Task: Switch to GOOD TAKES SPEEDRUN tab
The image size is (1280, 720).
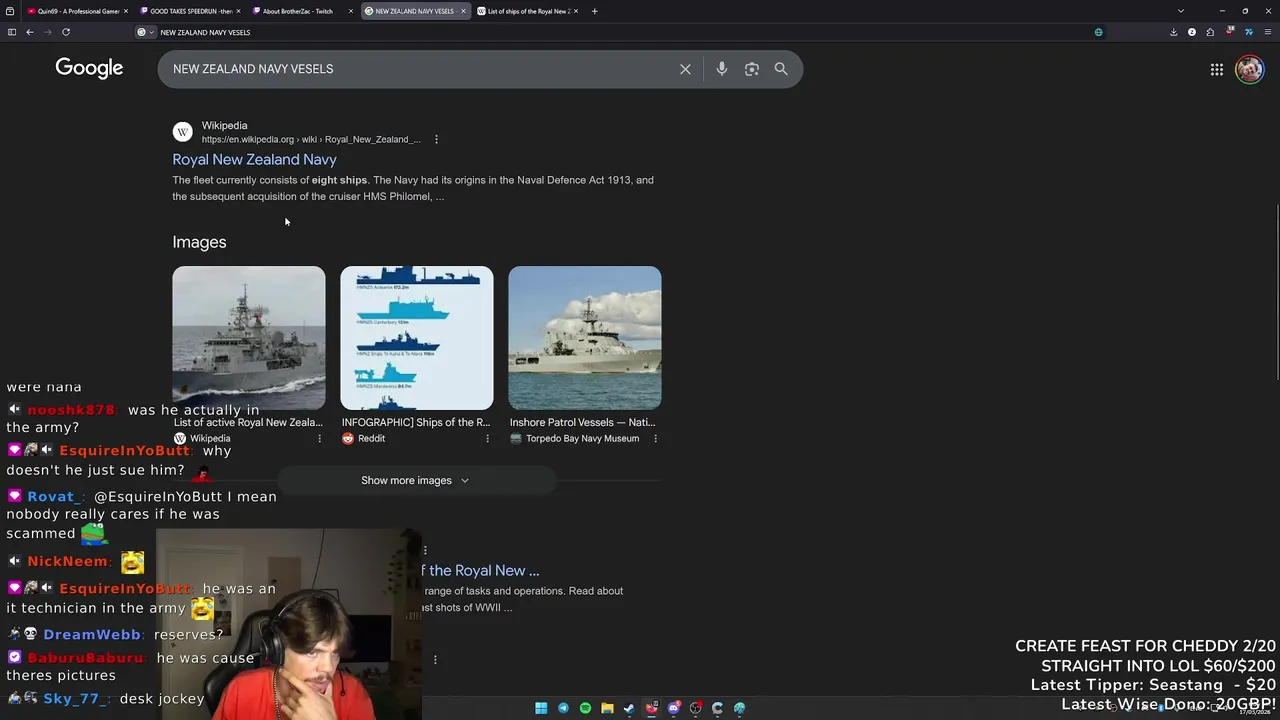Action: [x=190, y=11]
